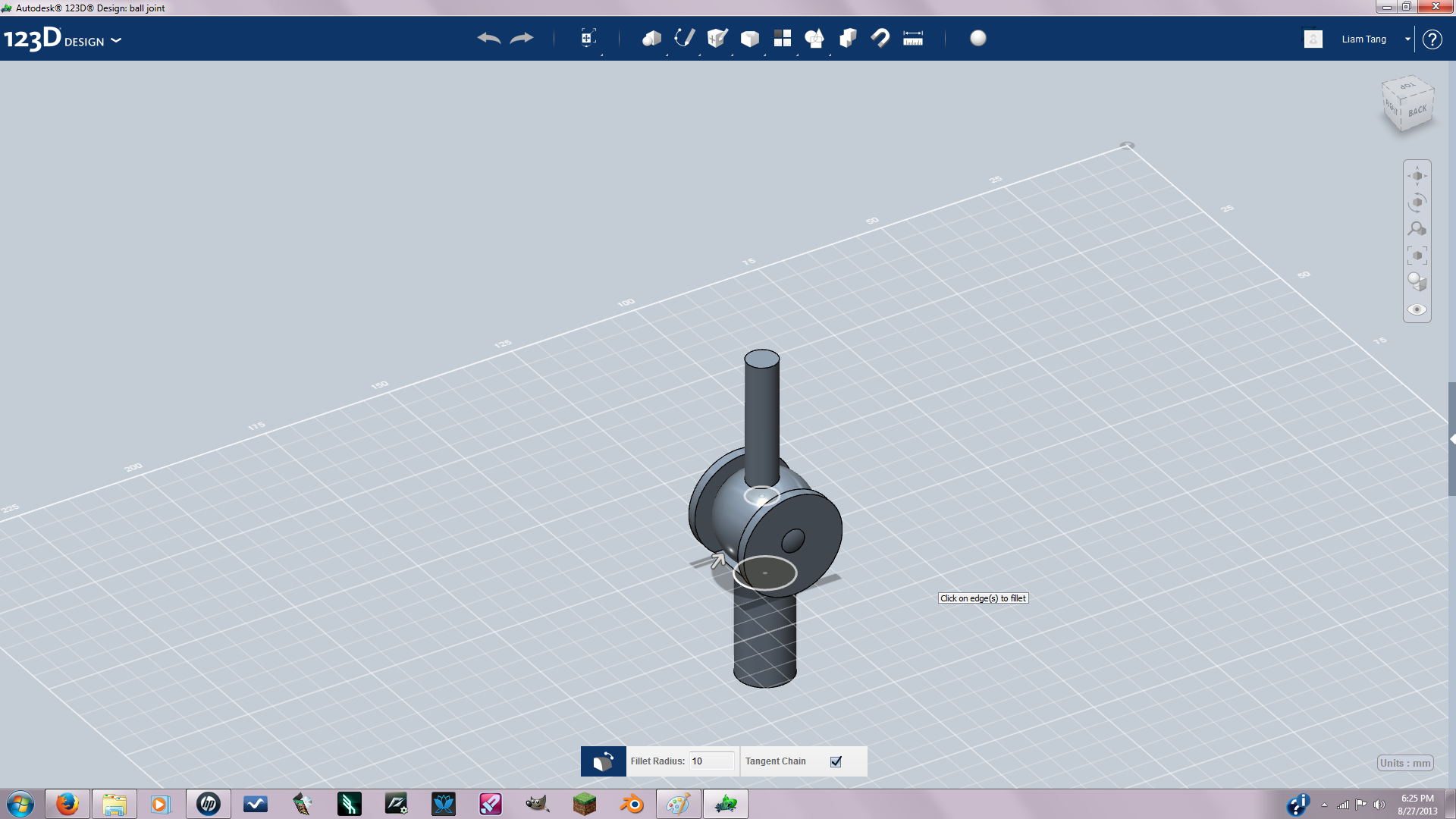Screen dimensions: 1456x819
Task: Open the Windows Start menu
Action: click(20, 804)
